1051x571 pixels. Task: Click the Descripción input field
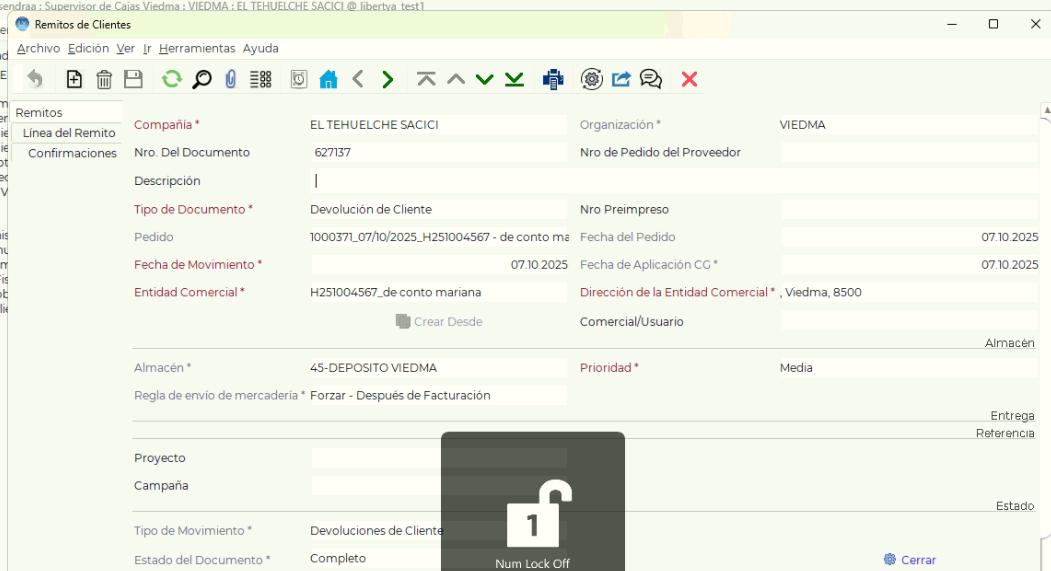coord(675,181)
